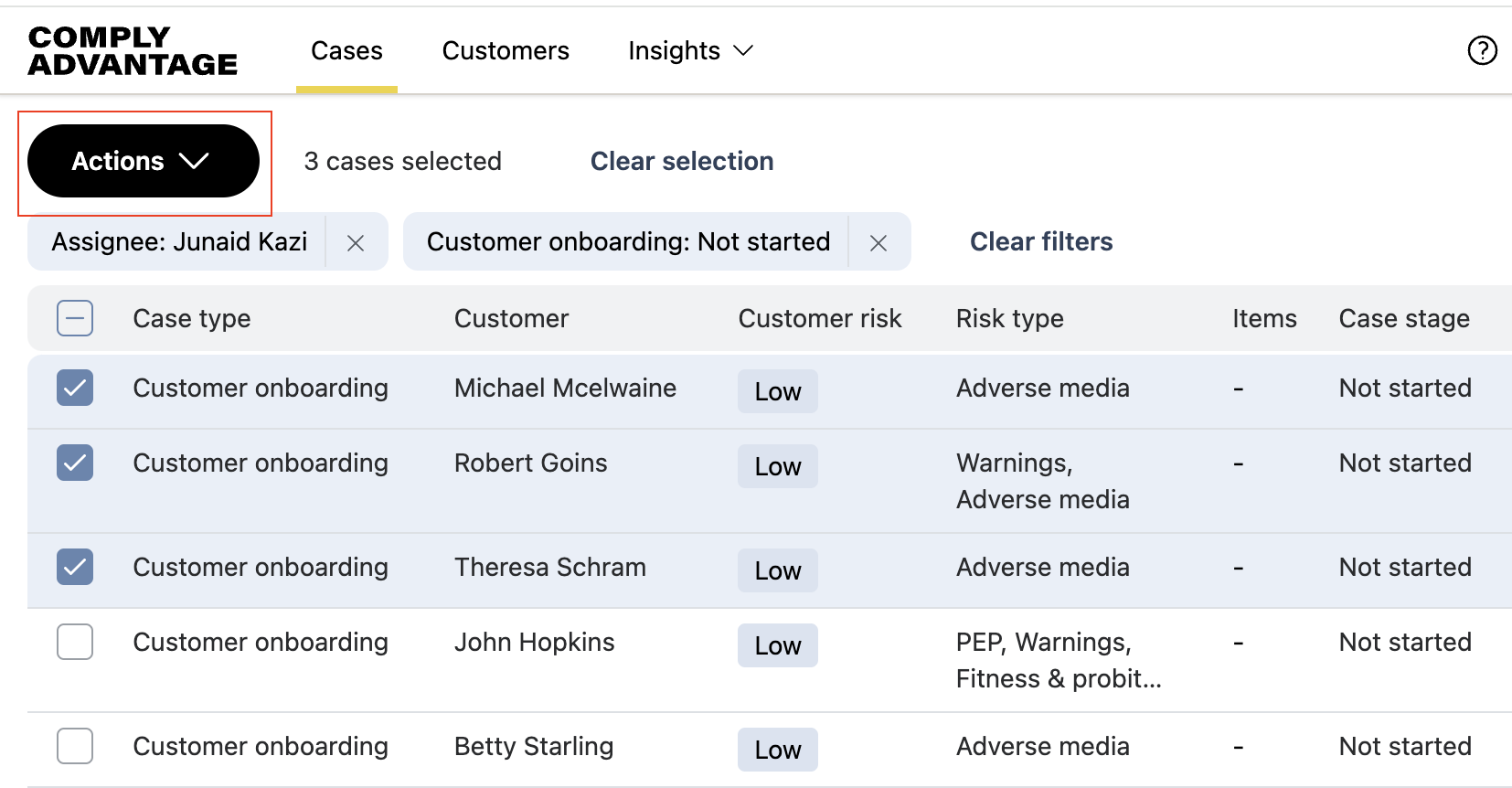Open the Actions dropdown menu
1512x788 pixels.
(143, 161)
